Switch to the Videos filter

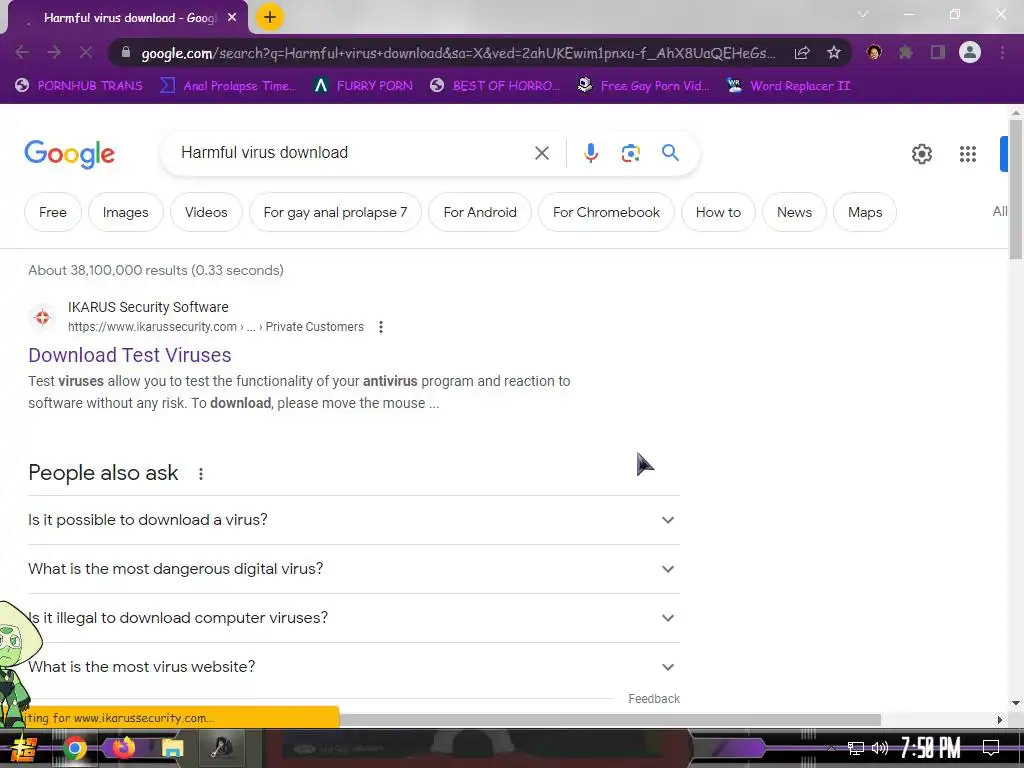coord(206,212)
